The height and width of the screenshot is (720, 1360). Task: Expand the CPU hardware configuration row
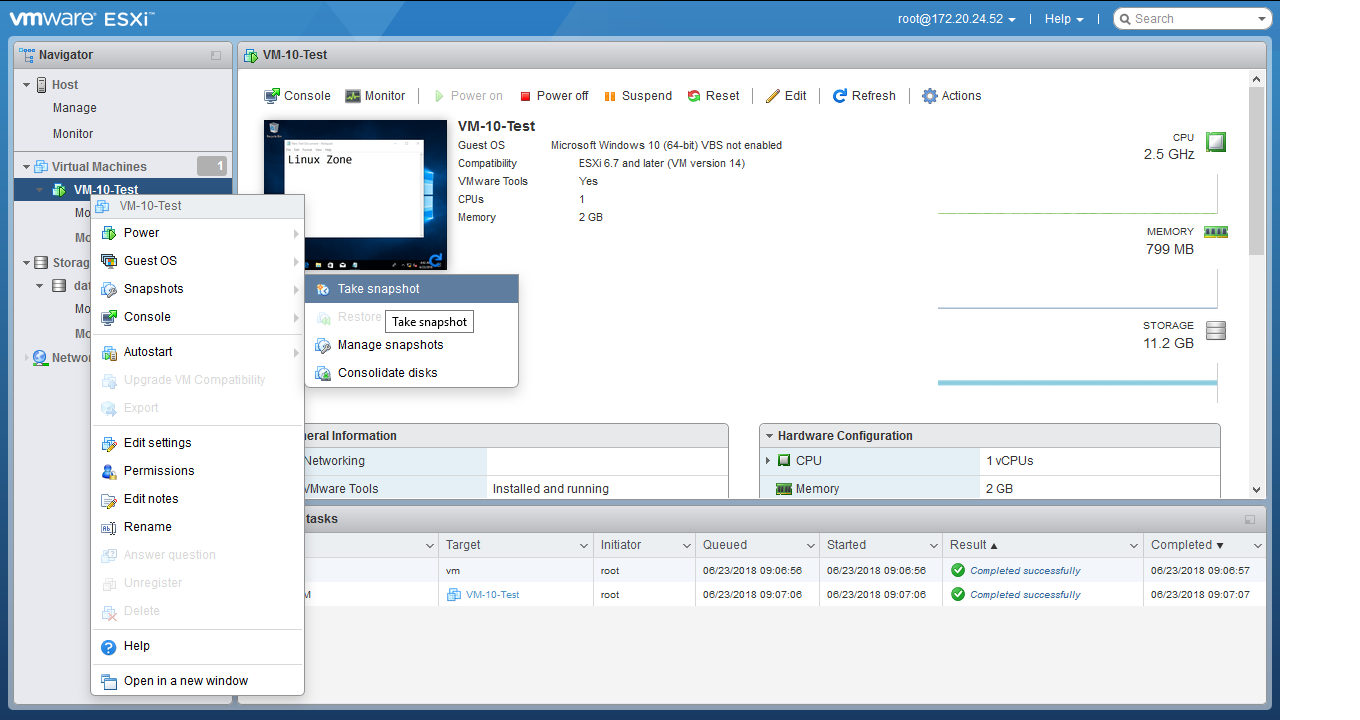pos(768,461)
